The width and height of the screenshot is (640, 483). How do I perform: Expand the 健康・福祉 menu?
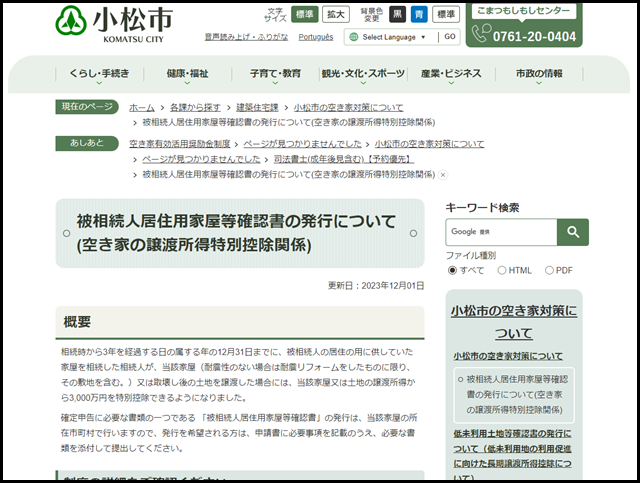click(187, 74)
